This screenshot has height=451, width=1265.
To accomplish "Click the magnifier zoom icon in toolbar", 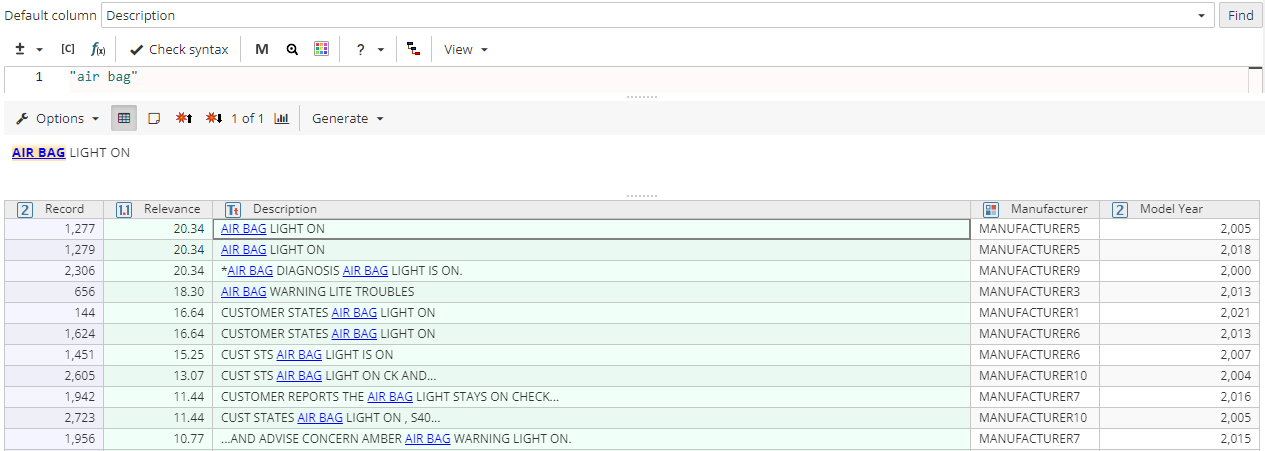I will [292, 49].
